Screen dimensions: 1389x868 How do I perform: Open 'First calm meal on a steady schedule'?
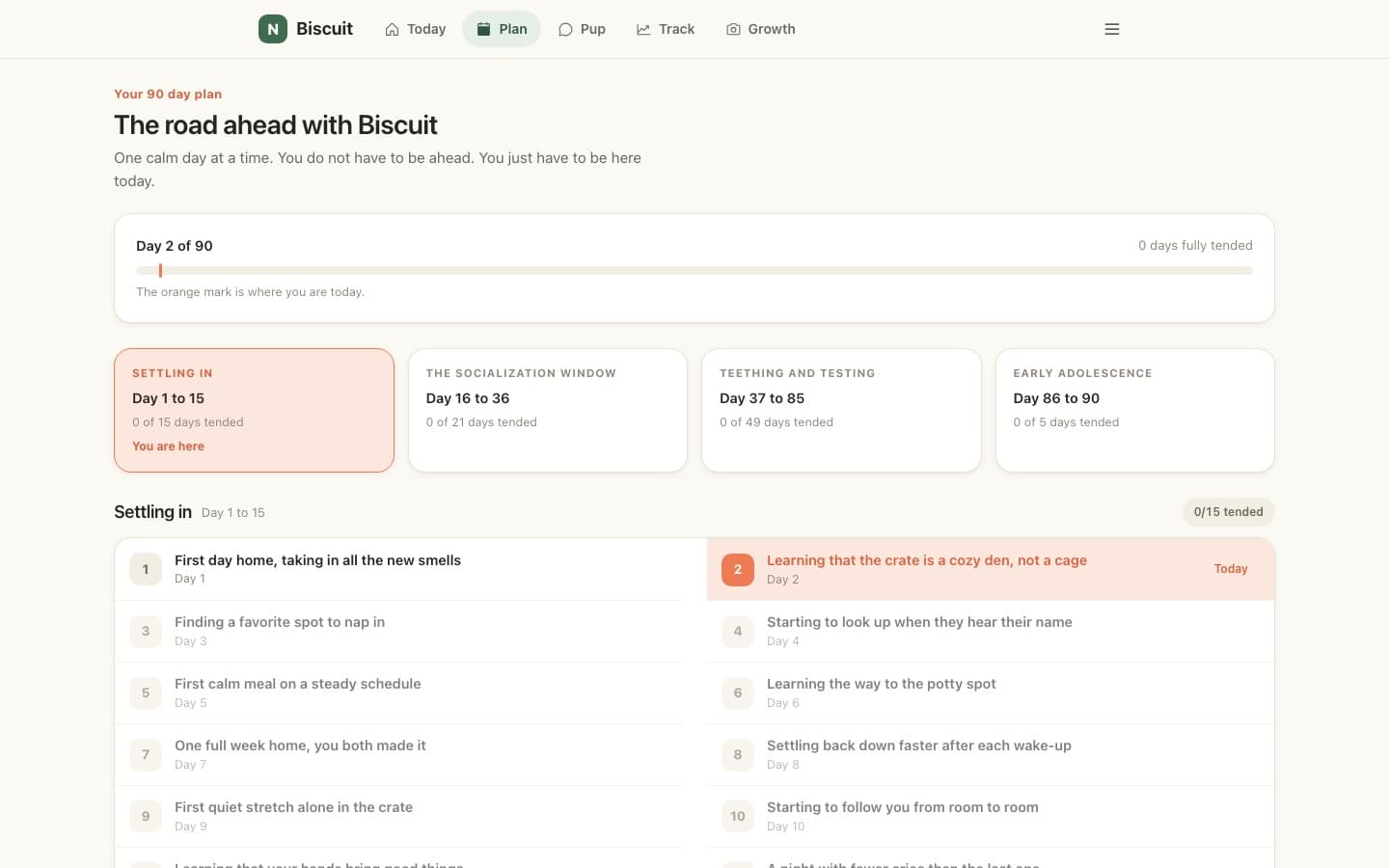[x=398, y=692]
